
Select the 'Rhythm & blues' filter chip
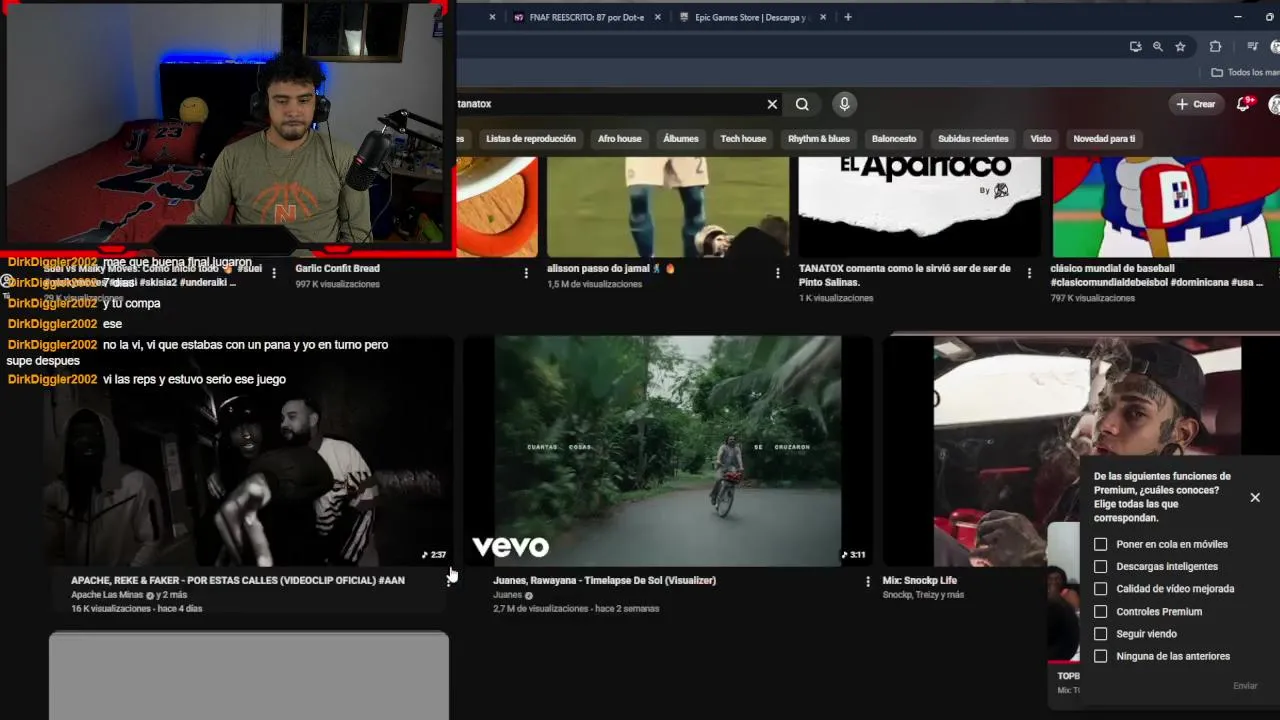point(819,139)
